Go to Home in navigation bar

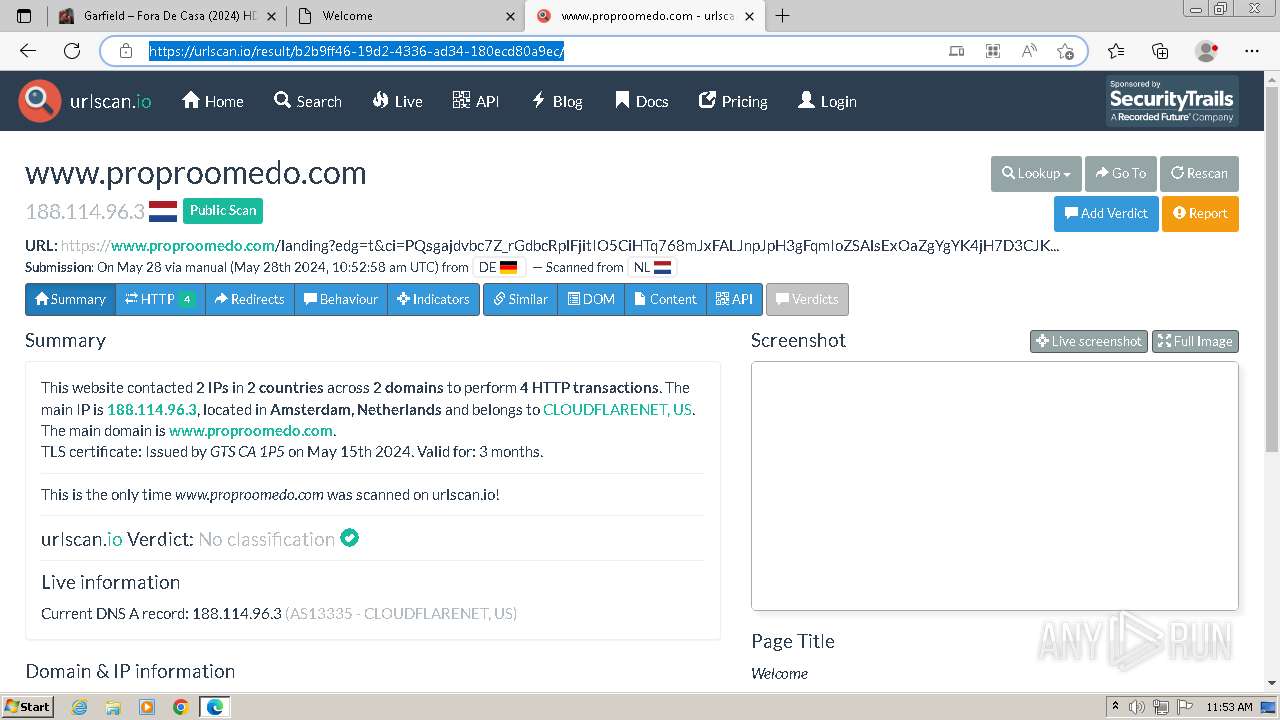pos(212,101)
